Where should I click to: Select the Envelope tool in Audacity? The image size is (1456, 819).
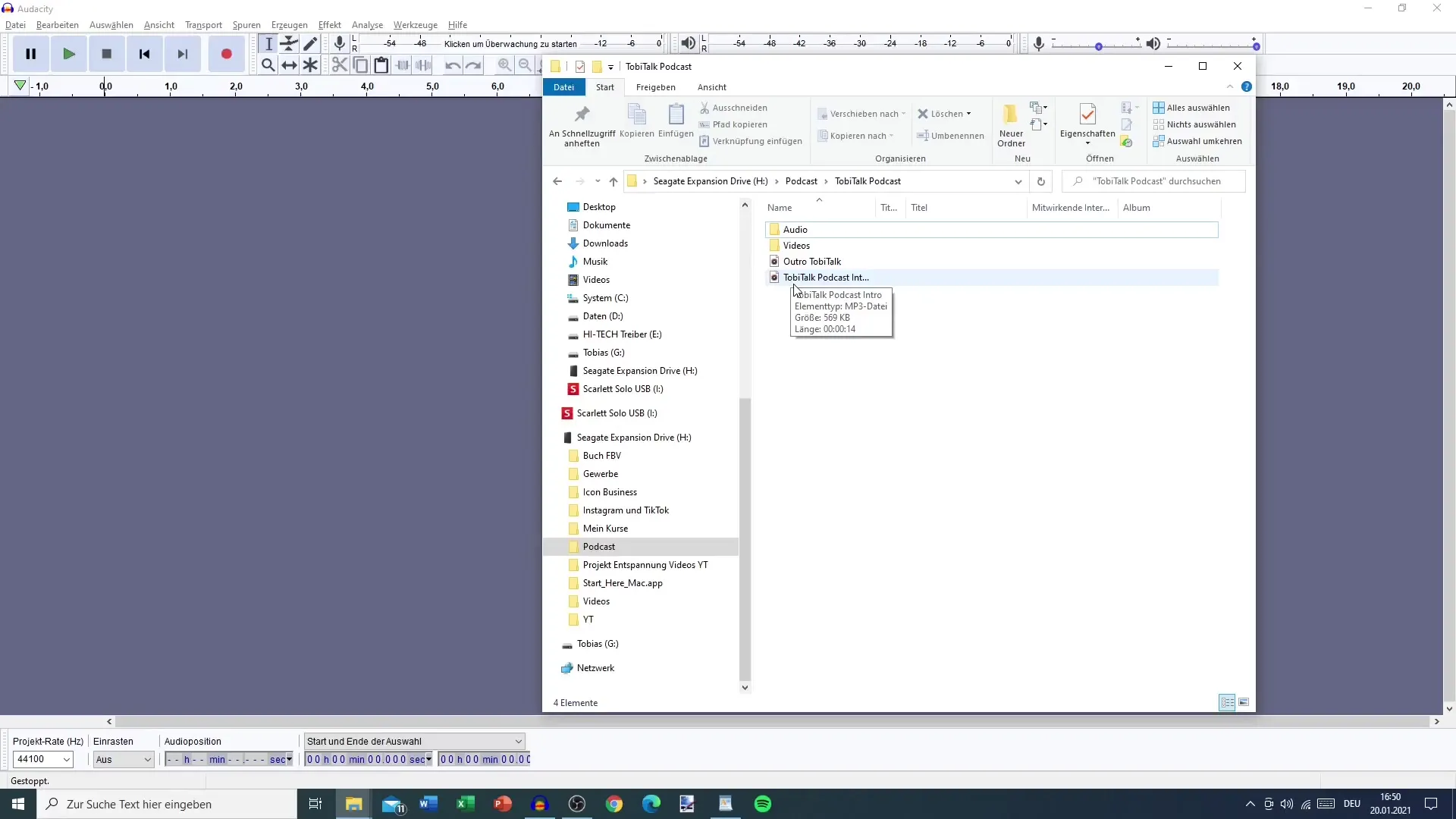click(x=290, y=44)
